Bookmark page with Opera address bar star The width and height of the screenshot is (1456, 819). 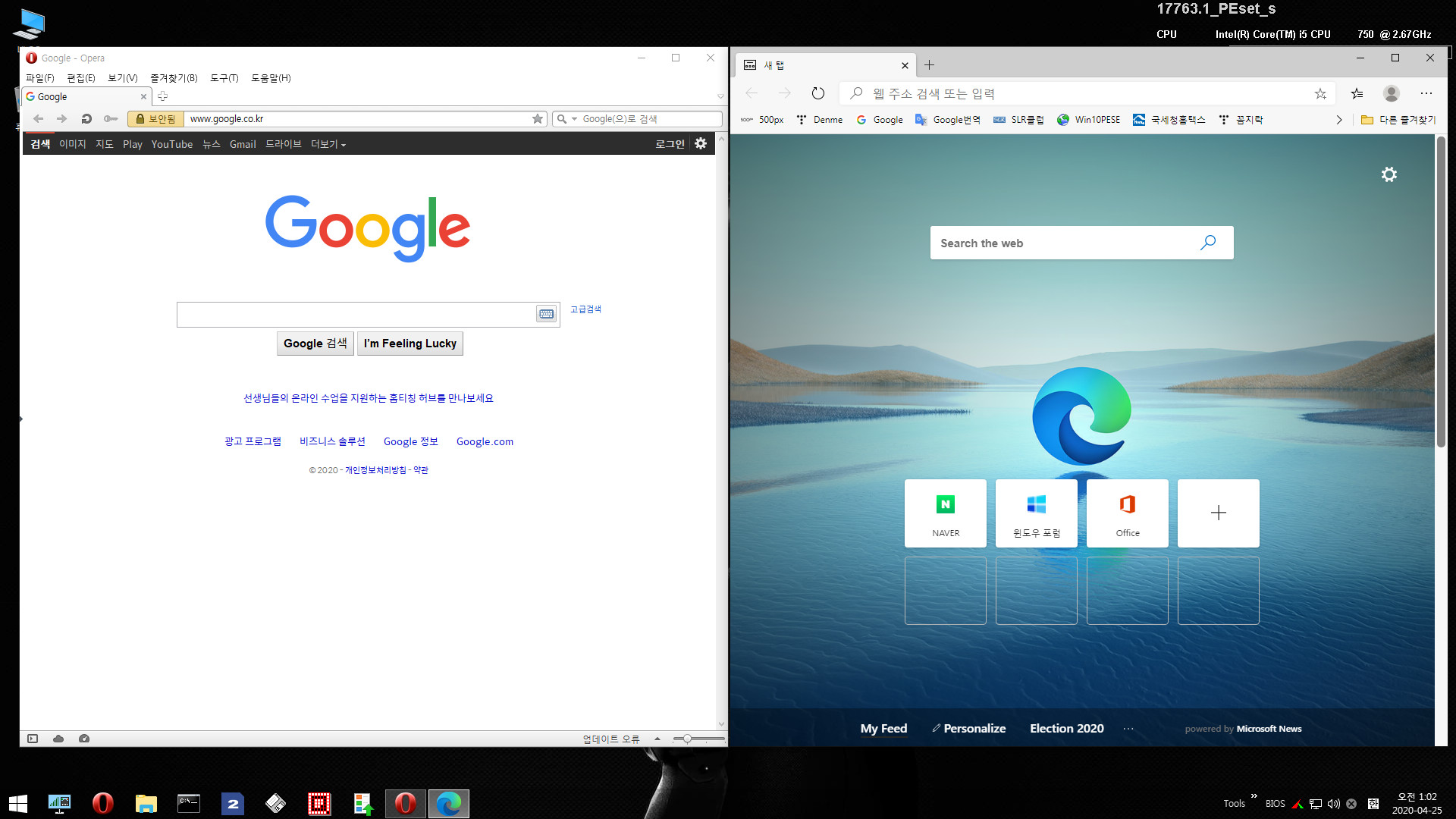click(538, 119)
